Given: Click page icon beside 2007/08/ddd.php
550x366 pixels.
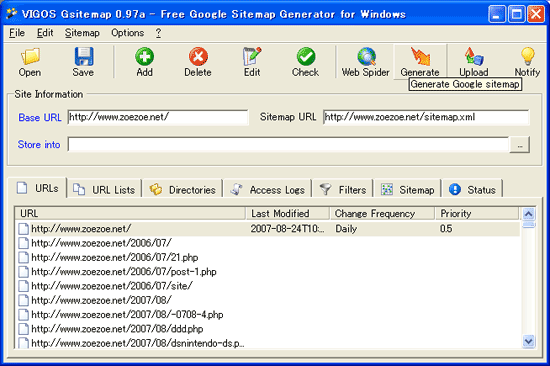Looking at the screenshot, I should click(24, 329).
